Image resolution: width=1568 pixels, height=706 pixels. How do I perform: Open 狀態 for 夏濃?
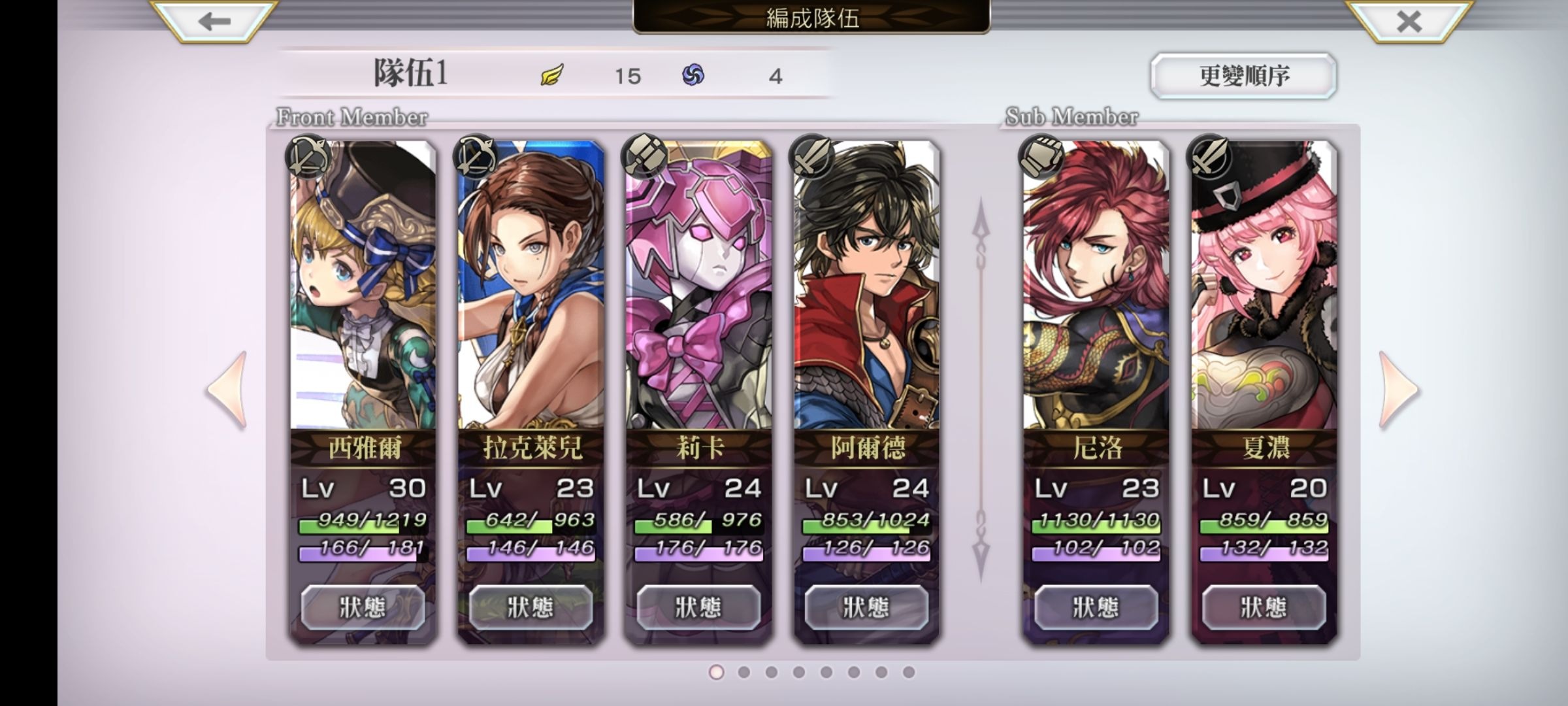(x=1264, y=607)
